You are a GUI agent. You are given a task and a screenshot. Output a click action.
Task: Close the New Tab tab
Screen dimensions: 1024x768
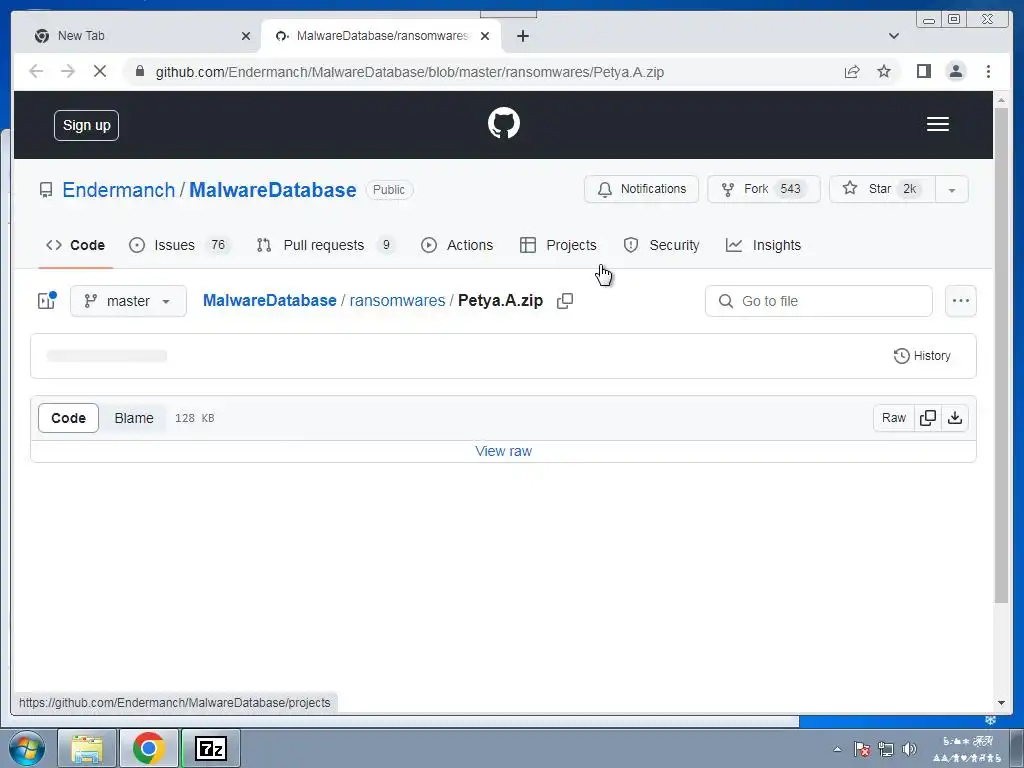pos(246,36)
